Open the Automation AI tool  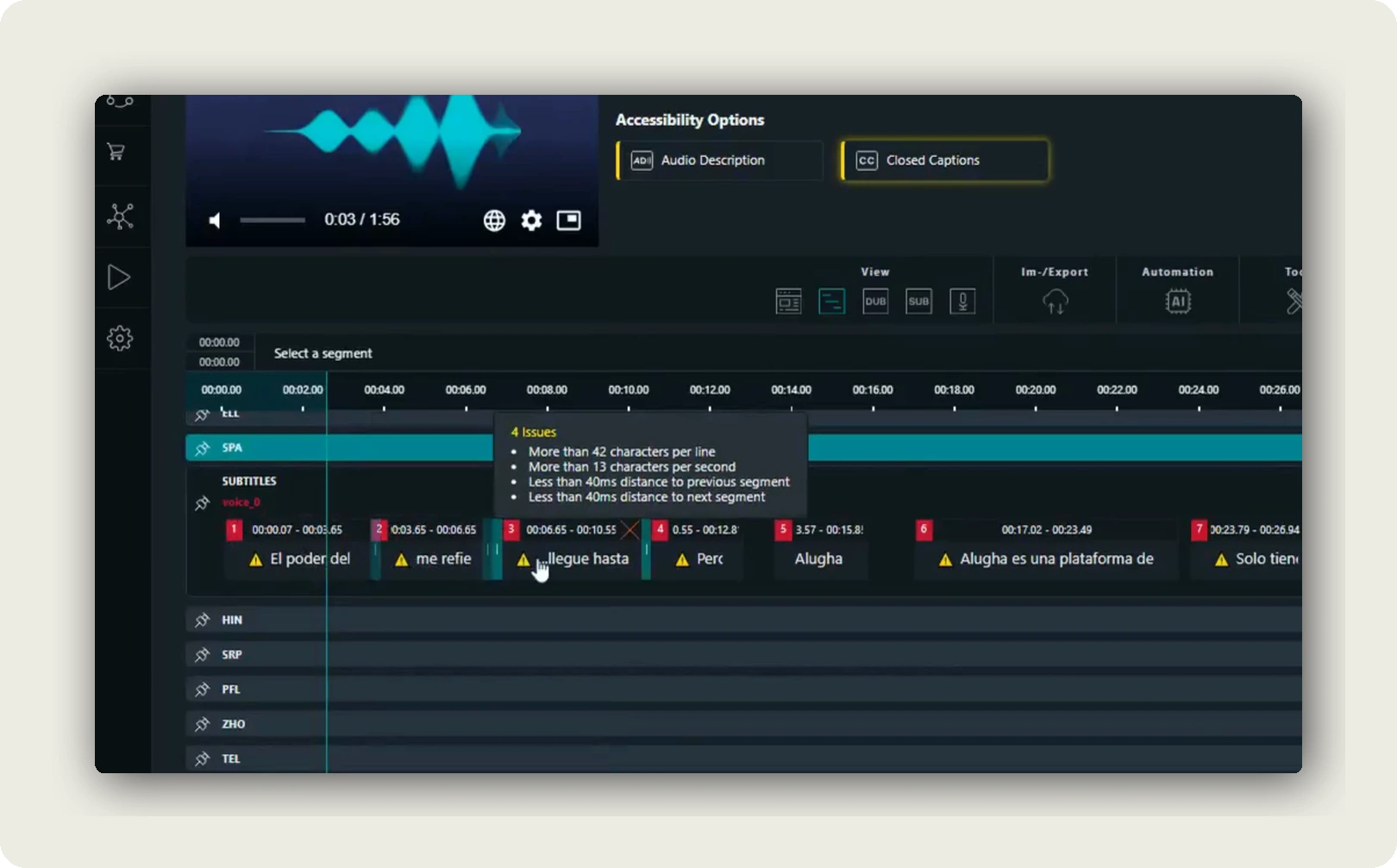point(1178,300)
